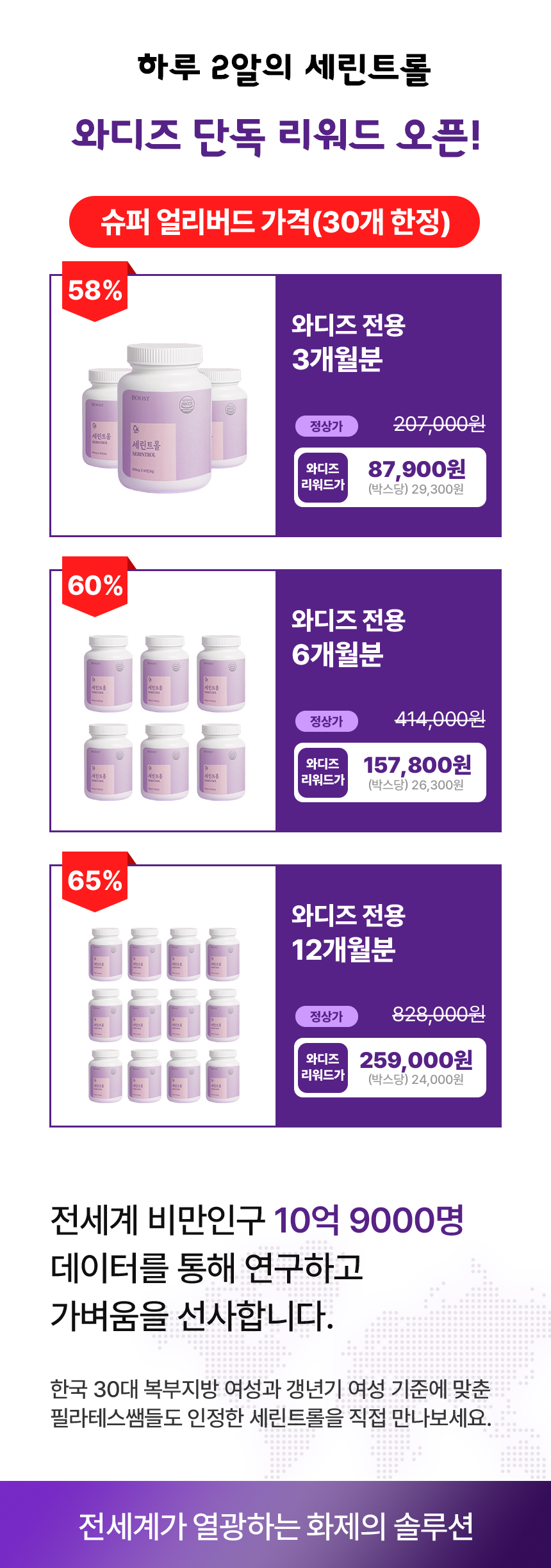Image resolution: width=551 pixels, height=1568 pixels.
Task: Click the struck-through 828,000원 regular price
Action: click(x=439, y=1015)
